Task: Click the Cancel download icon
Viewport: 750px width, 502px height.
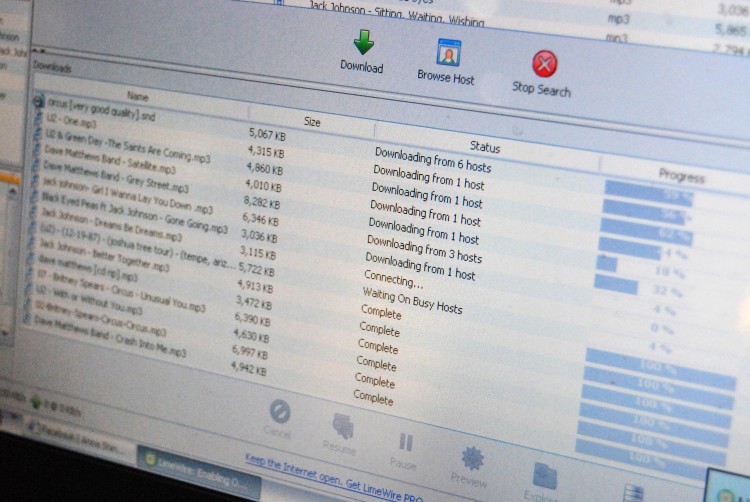Action: point(279,412)
